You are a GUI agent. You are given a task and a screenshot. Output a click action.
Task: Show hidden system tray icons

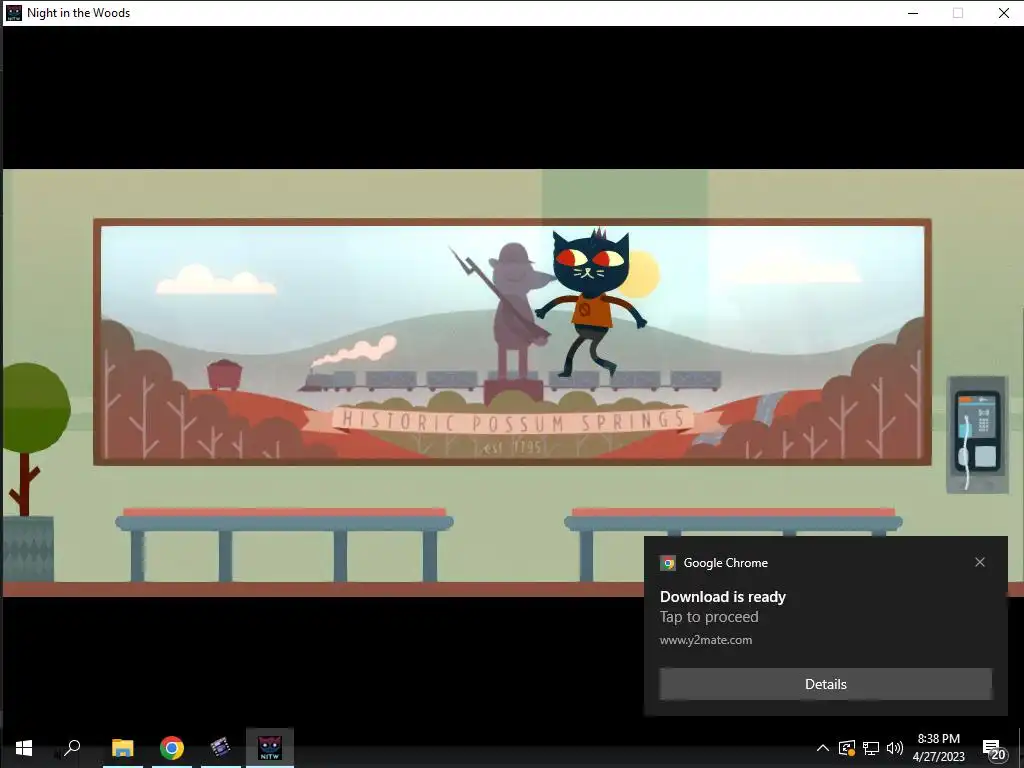click(823, 748)
